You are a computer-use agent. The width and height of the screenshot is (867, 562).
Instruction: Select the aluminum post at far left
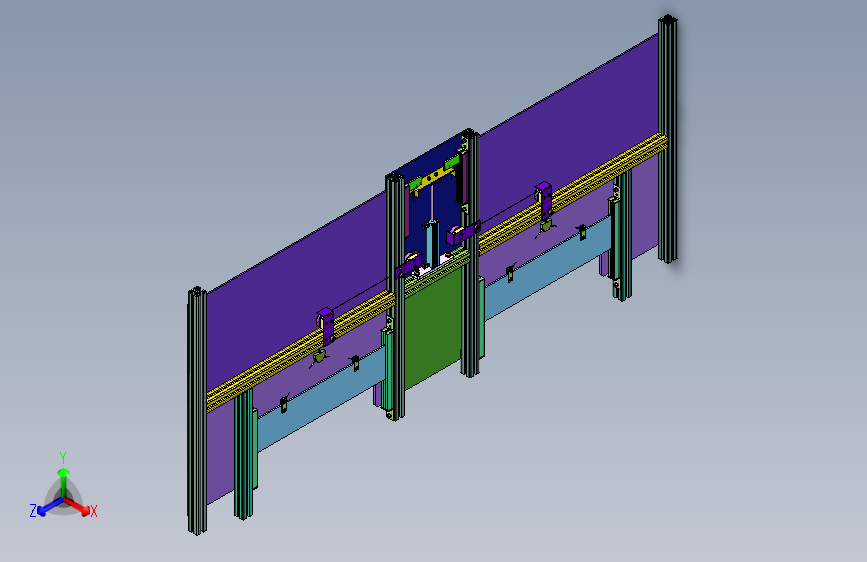tap(197, 411)
